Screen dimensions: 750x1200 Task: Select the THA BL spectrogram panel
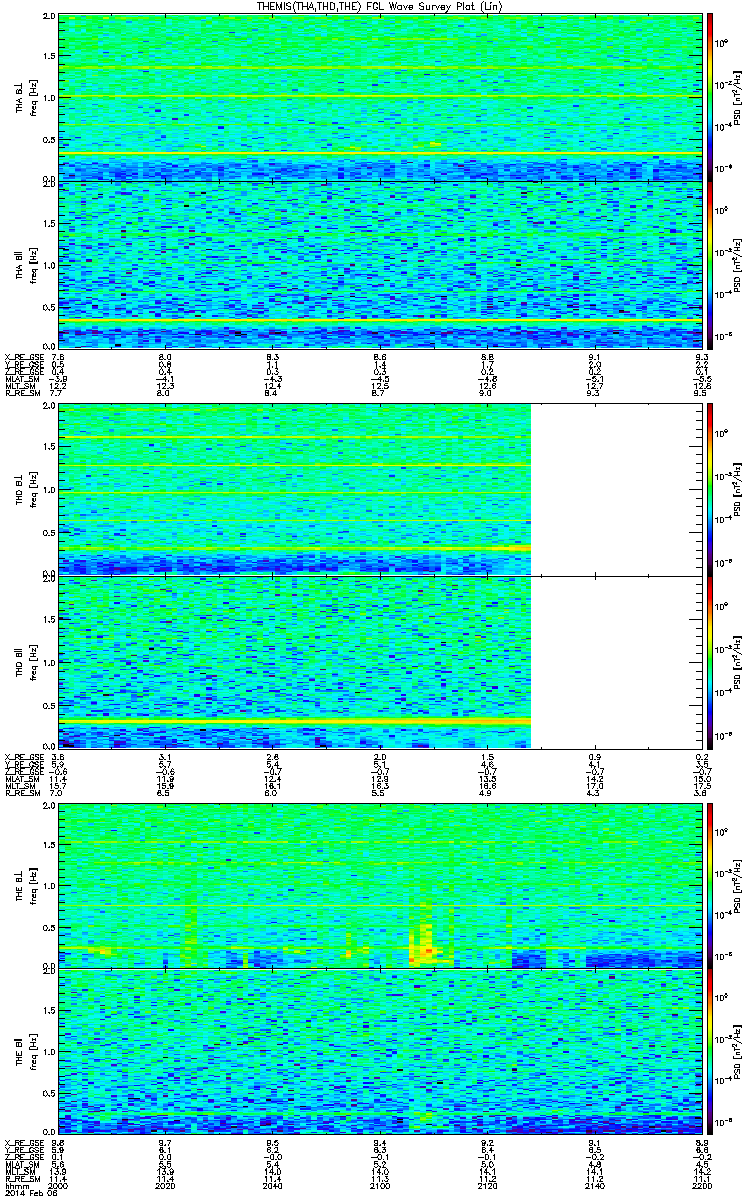click(x=380, y=97)
